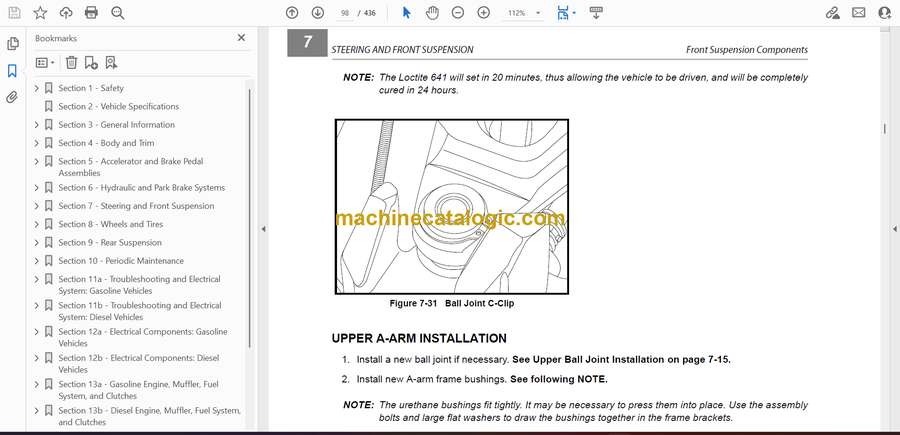Open the attachments paperclip panel

pyautogui.click(x=12, y=97)
